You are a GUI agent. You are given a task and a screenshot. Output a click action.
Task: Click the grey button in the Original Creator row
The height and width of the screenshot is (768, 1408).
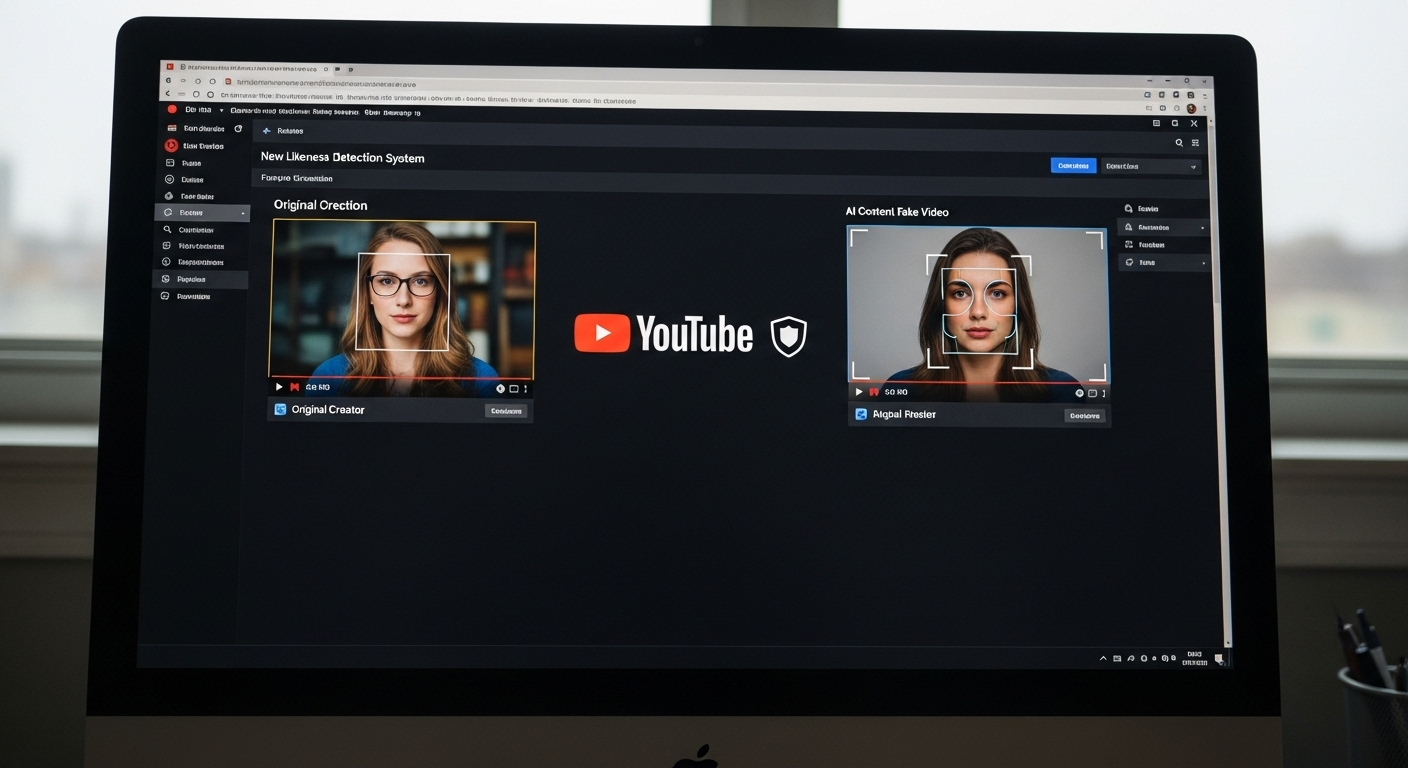pos(506,411)
